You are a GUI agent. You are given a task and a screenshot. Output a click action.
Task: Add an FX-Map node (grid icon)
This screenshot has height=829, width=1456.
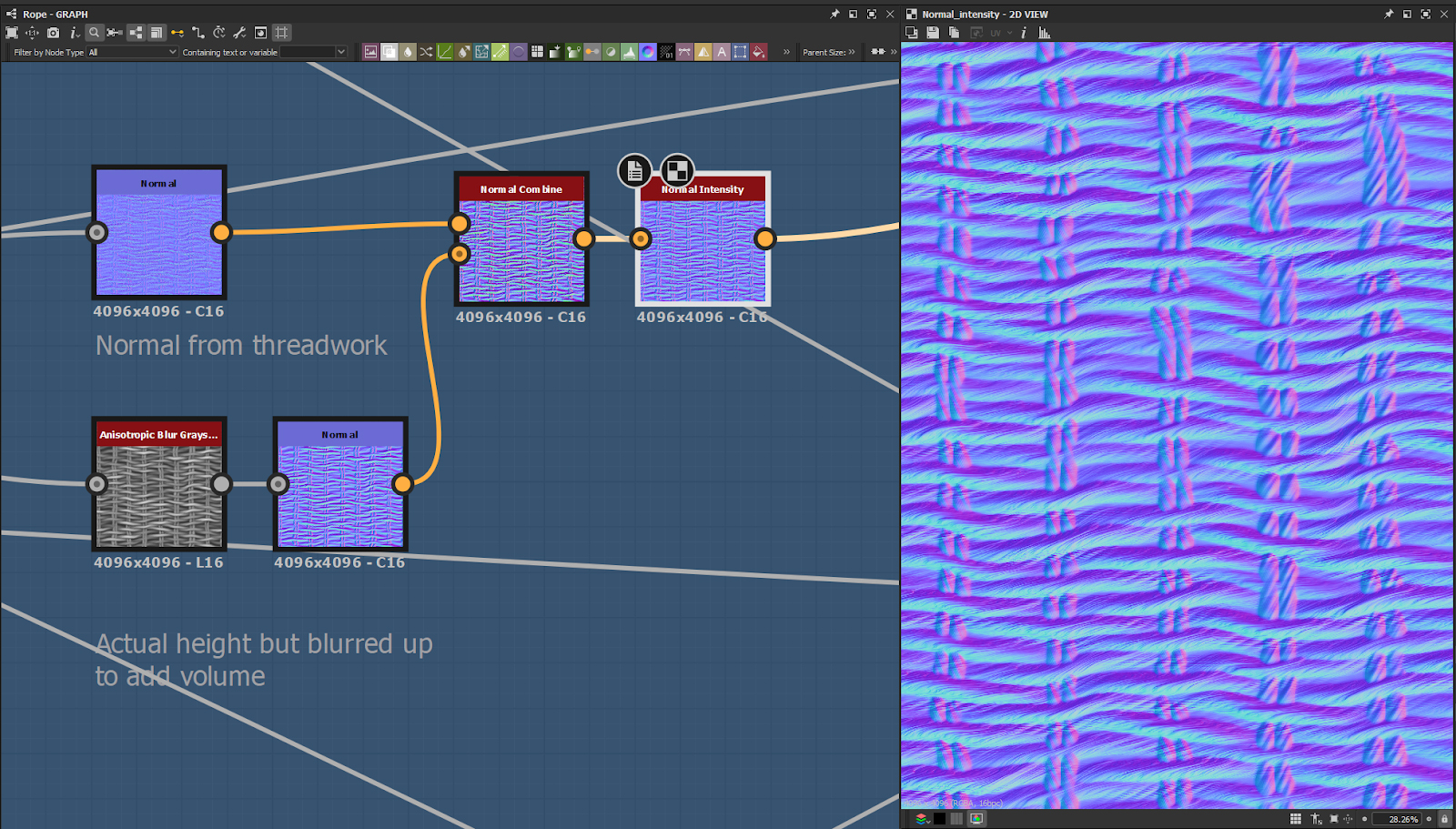tap(537, 52)
